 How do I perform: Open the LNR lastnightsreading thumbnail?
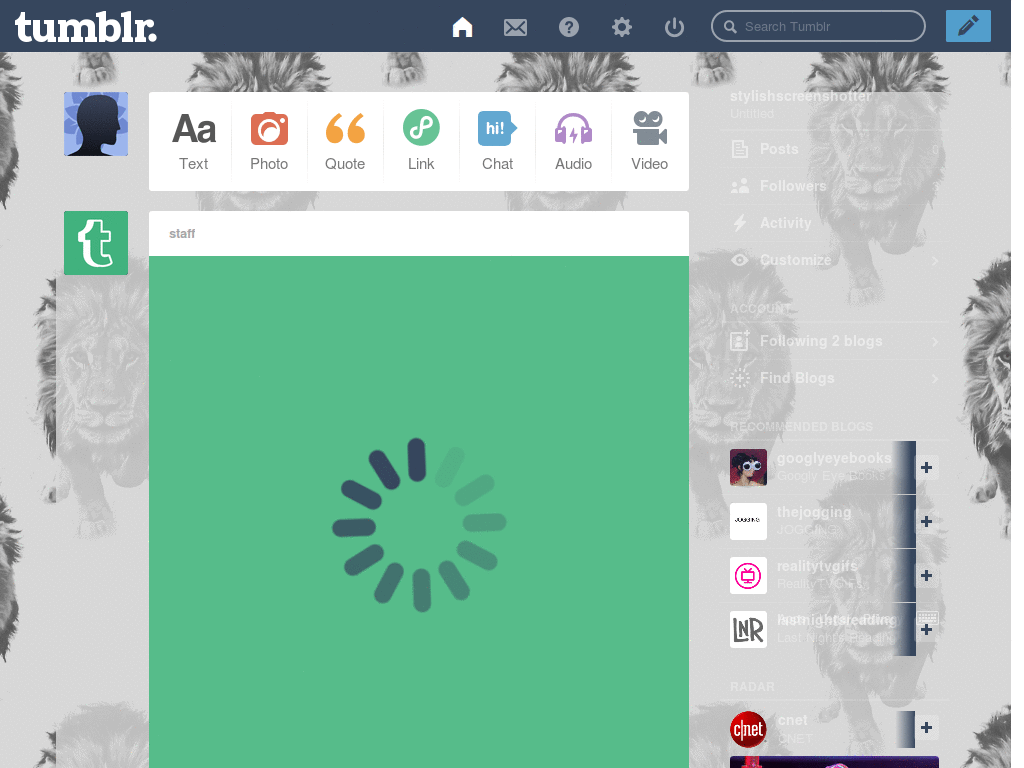tap(748, 630)
